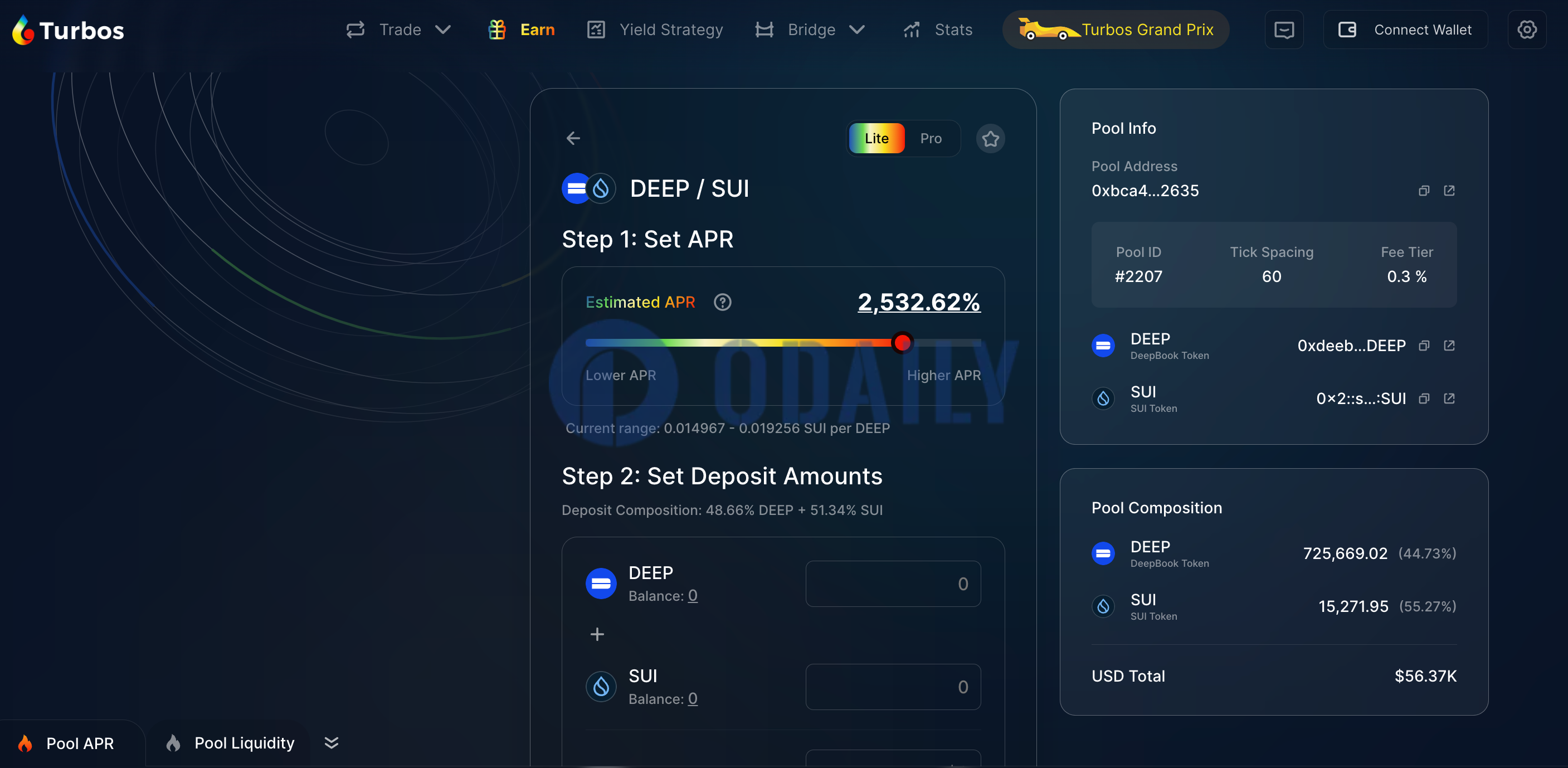This screenshot has height=768, width=1568.
Task: Click the Yield Strategy chart icon
Action: (596, 30)
